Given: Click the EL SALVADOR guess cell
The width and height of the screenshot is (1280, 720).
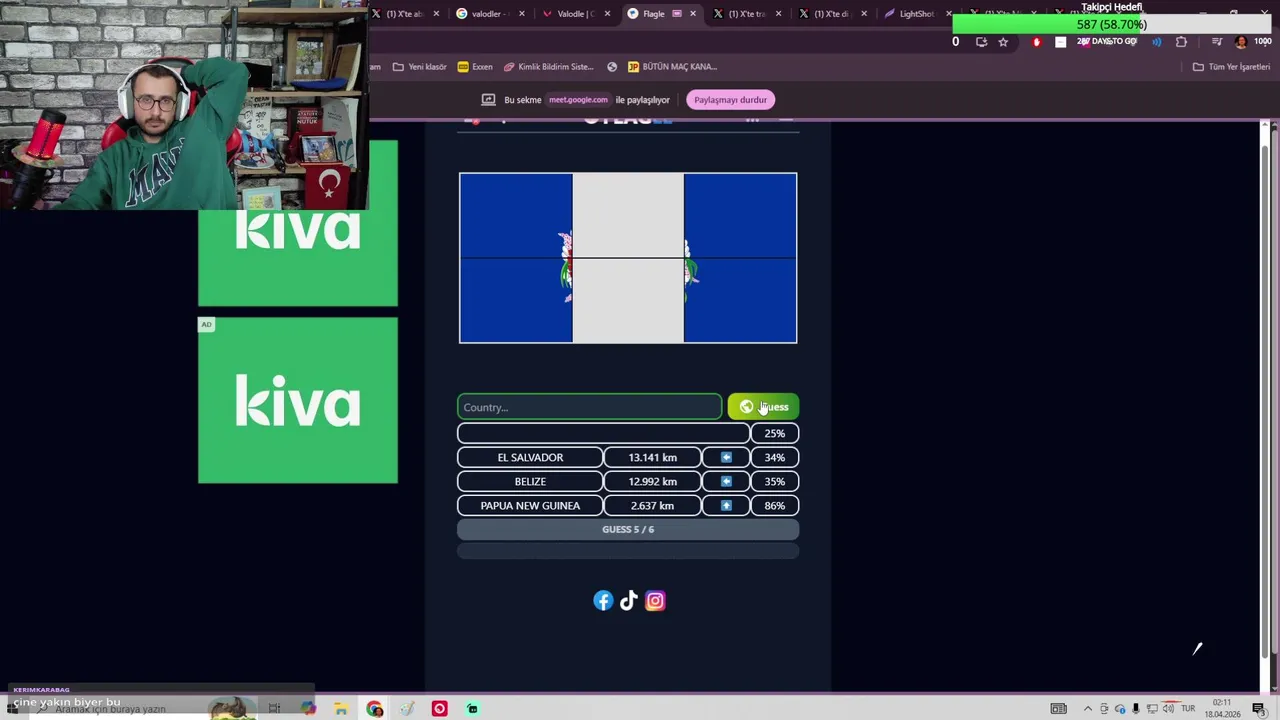Looking at the screenshot, I should [530, 457].
